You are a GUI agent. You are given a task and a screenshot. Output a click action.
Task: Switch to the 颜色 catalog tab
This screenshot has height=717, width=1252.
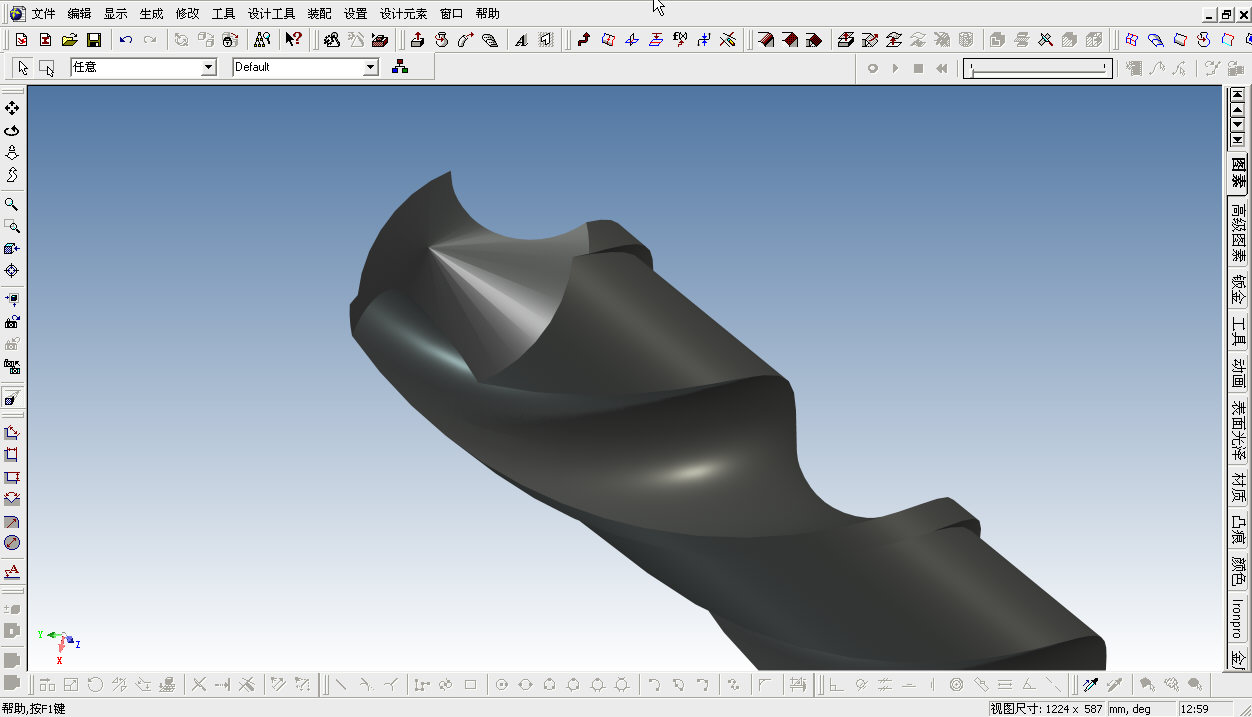(x=1238, y=572)
